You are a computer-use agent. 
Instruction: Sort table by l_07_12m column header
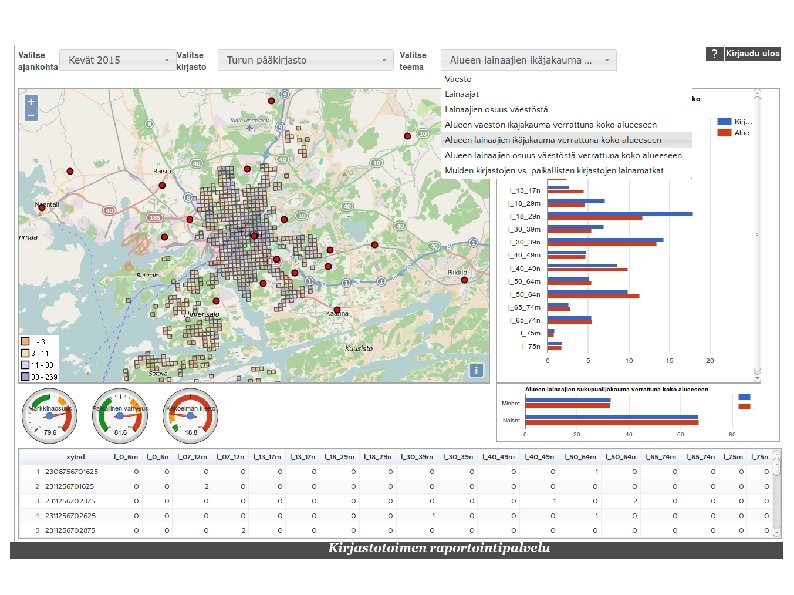point(190,457)
